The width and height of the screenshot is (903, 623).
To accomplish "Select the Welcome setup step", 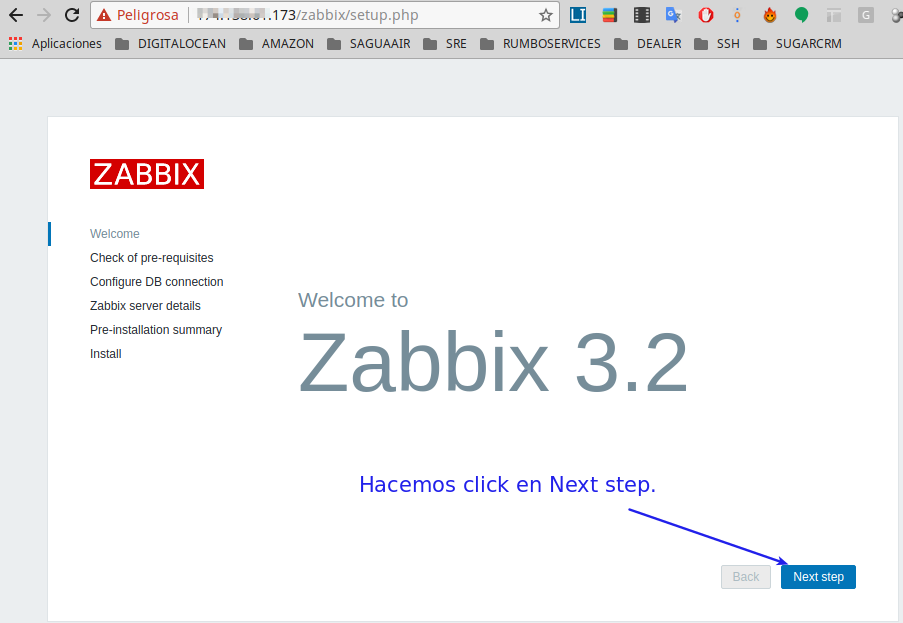I will coord(115,234).
